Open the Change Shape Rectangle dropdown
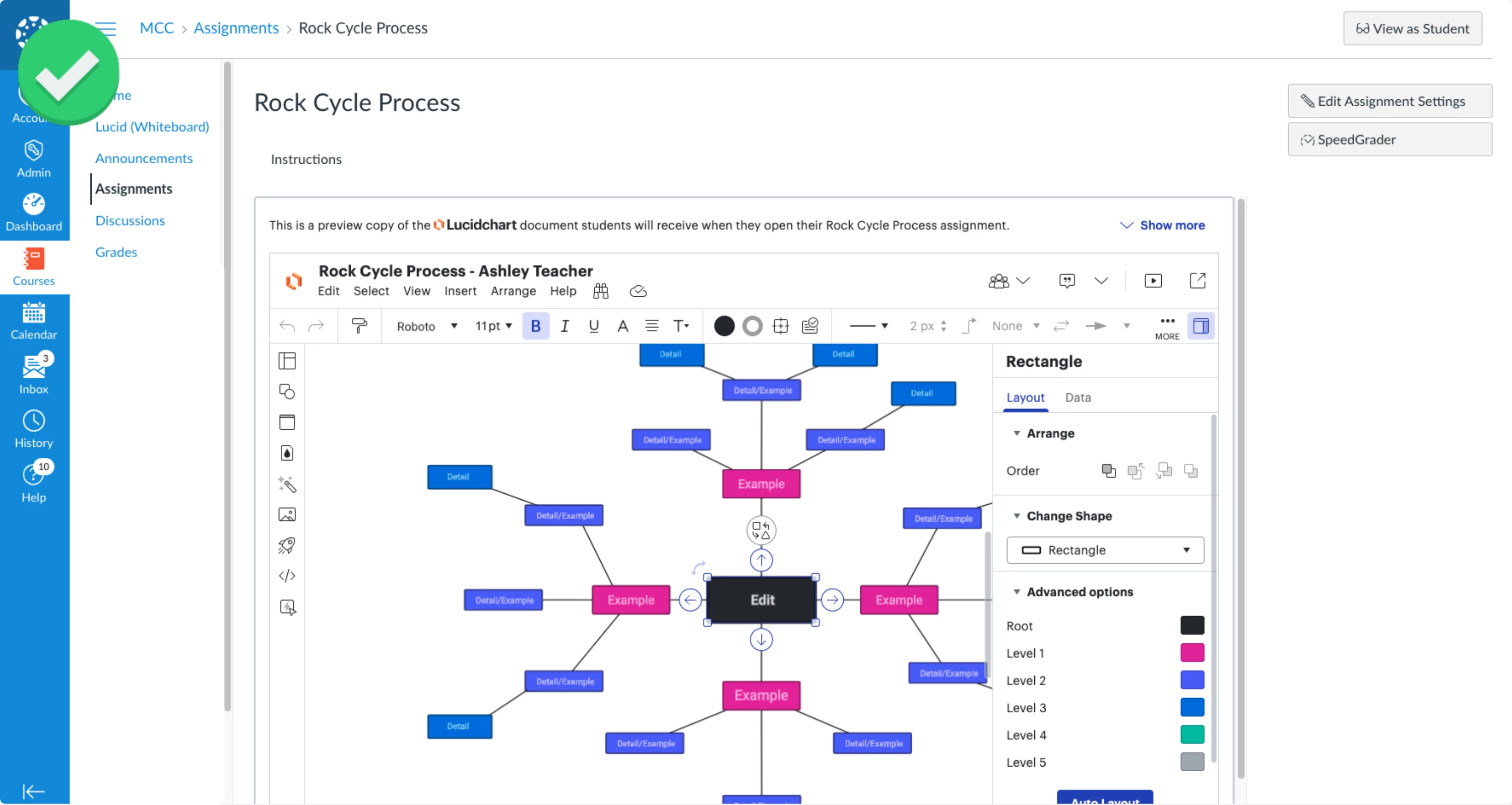Image resolution: width=1512 pixels, height=805 pixels. (1105, 550)
